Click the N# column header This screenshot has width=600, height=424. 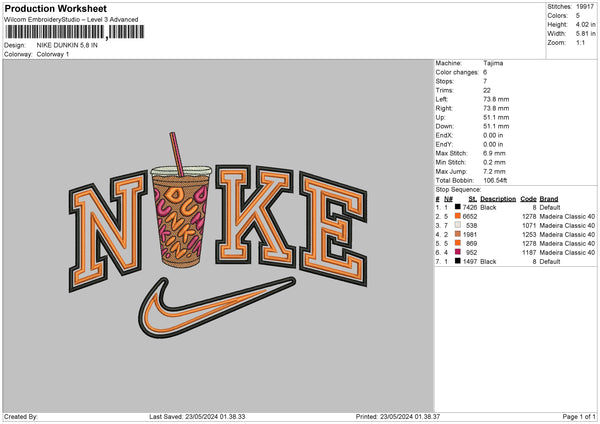[448, 199]
